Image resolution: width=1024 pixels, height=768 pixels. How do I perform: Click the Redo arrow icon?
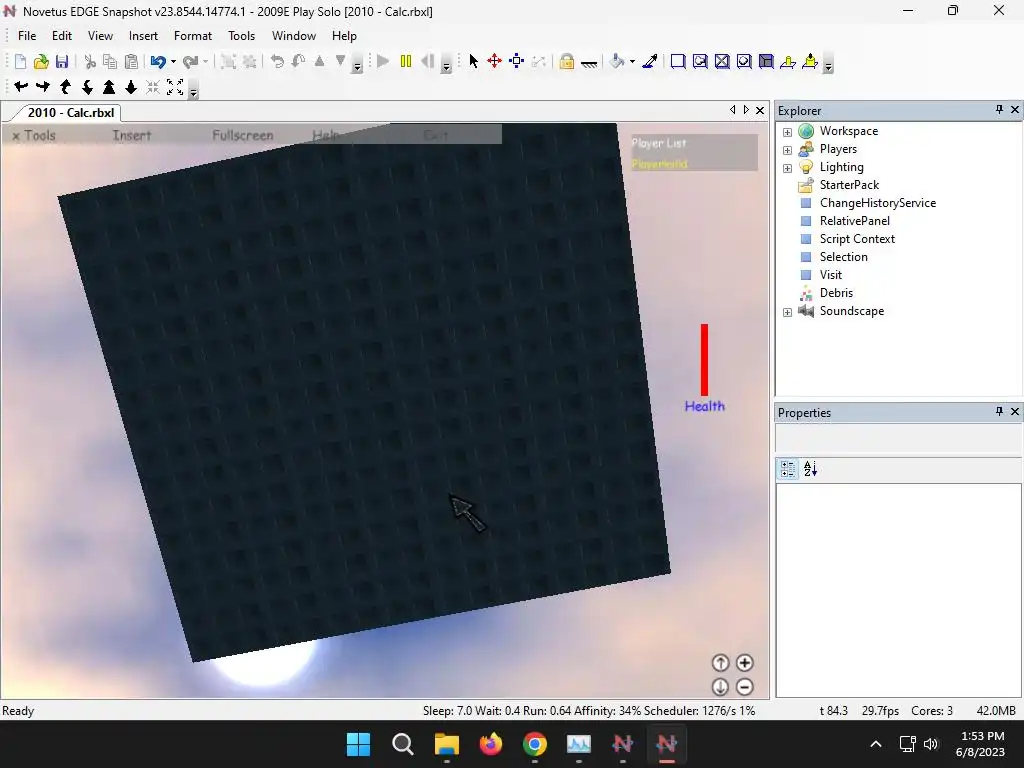click(x=190, y=61)
